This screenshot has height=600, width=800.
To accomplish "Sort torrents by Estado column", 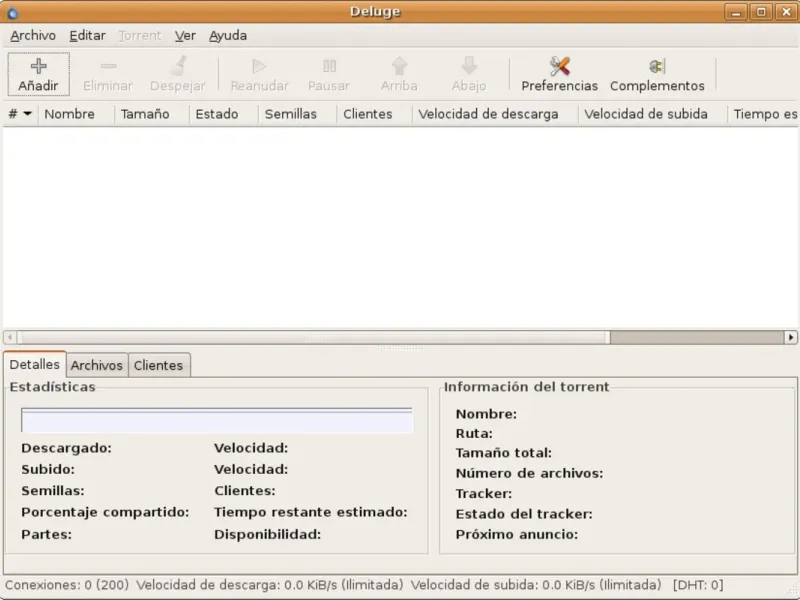I will [224, 114].
